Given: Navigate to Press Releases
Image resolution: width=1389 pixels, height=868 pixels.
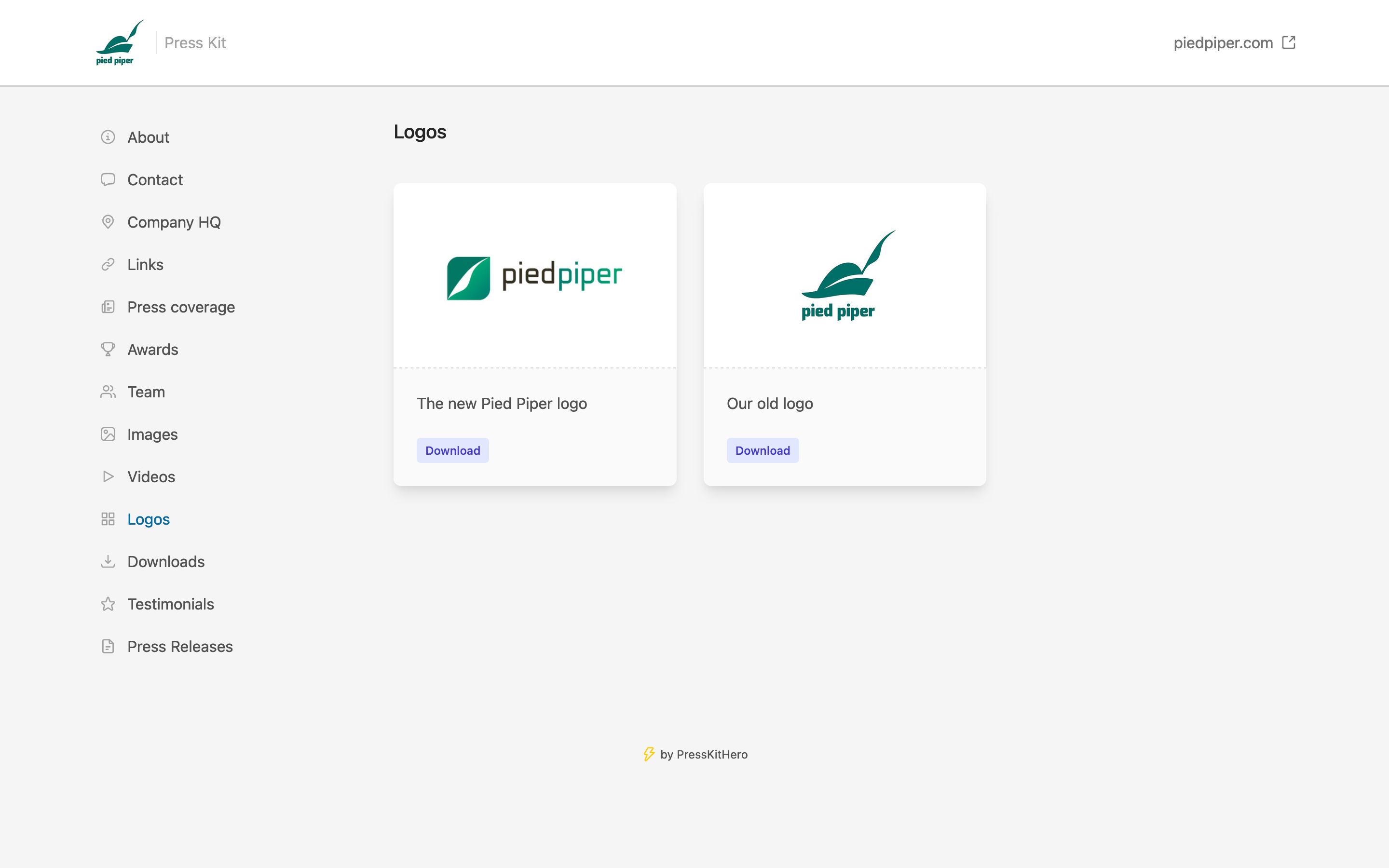Looking at the screenshot, I should [x=179, y=646].
